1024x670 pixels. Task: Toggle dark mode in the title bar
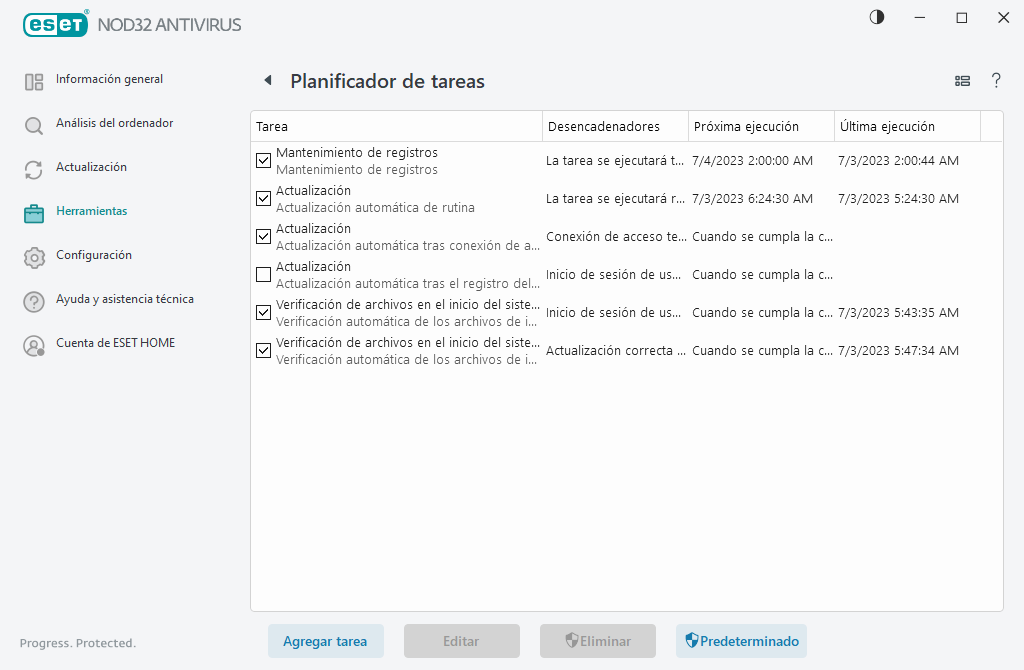point(876,17)
